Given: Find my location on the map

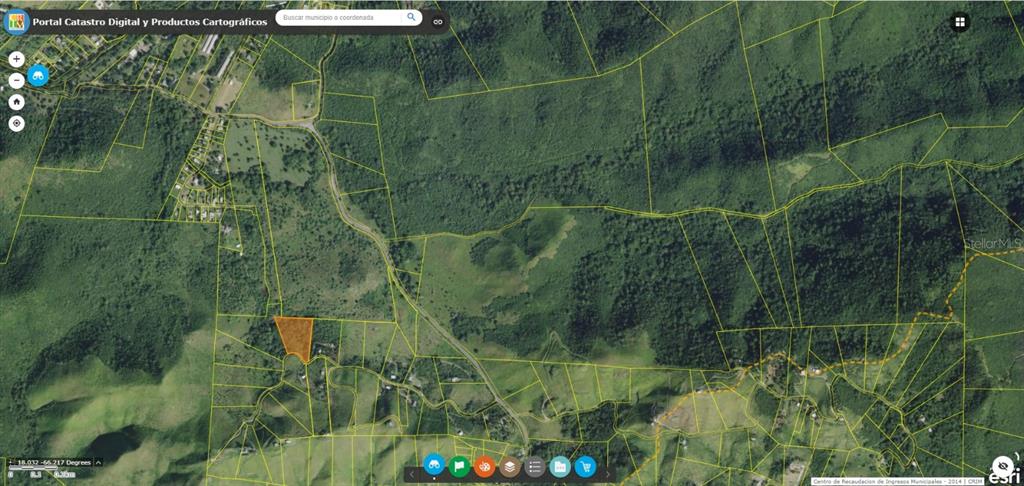Looking at the screenshot, I should pos(16,124).
